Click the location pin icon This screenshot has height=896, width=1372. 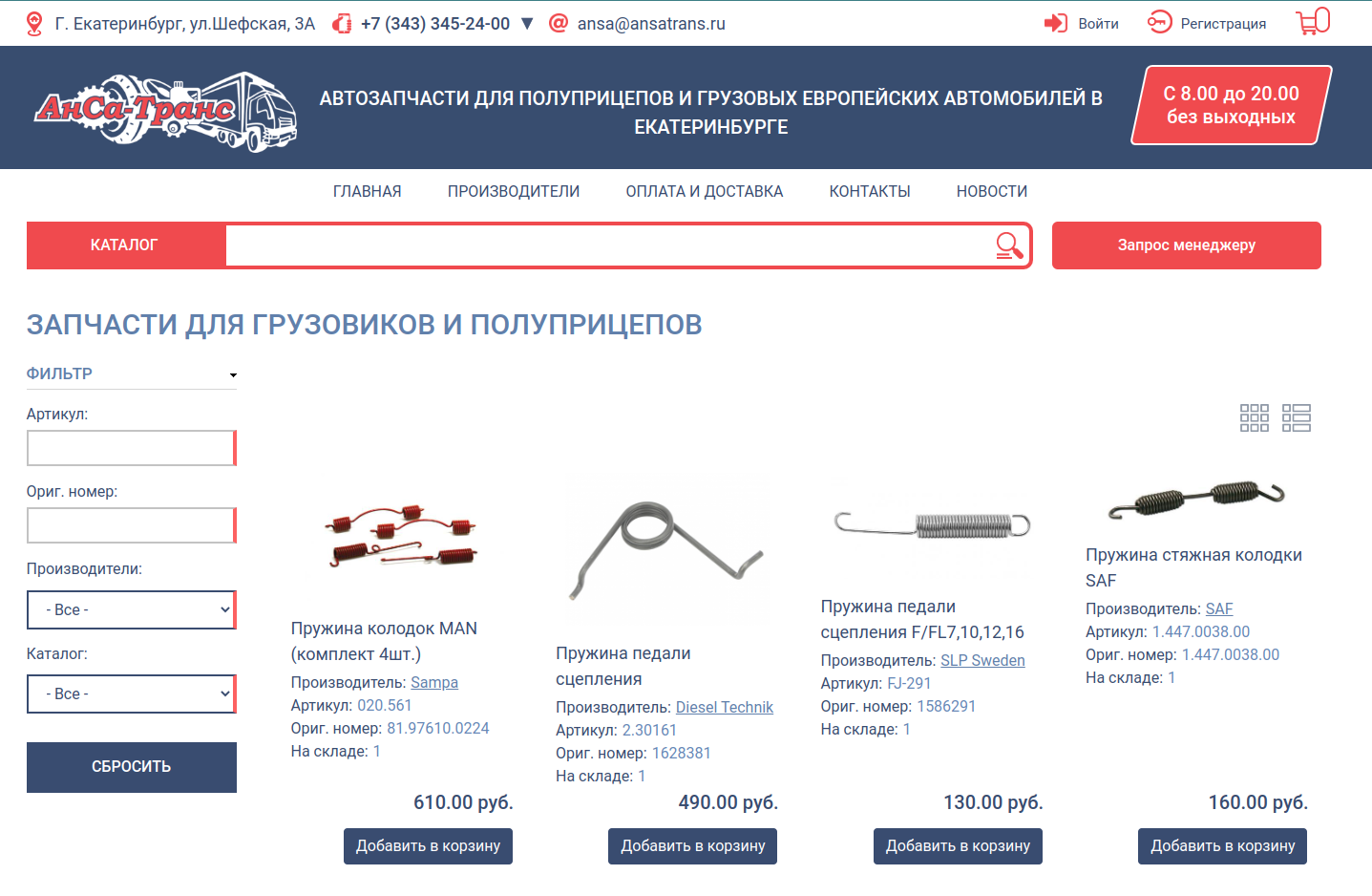34,24
